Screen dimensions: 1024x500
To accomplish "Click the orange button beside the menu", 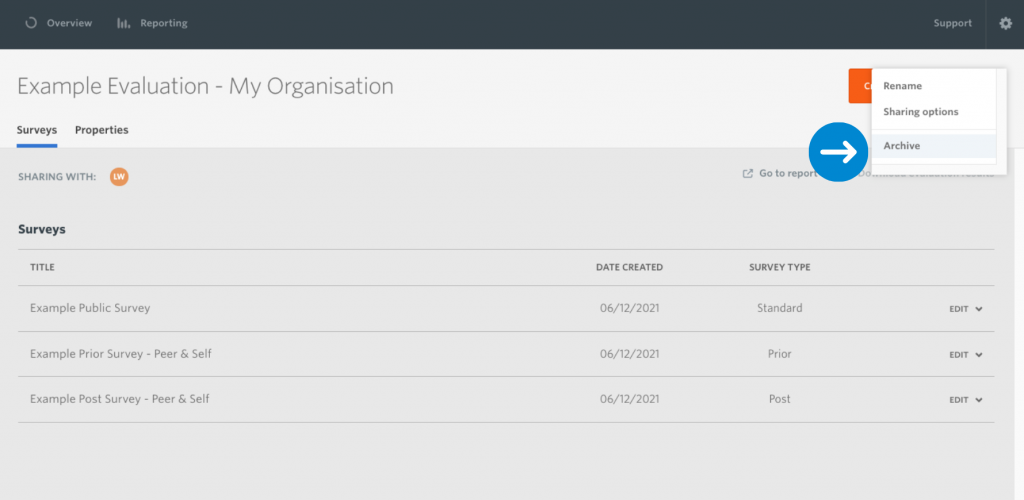I will [x=859, y=86].
